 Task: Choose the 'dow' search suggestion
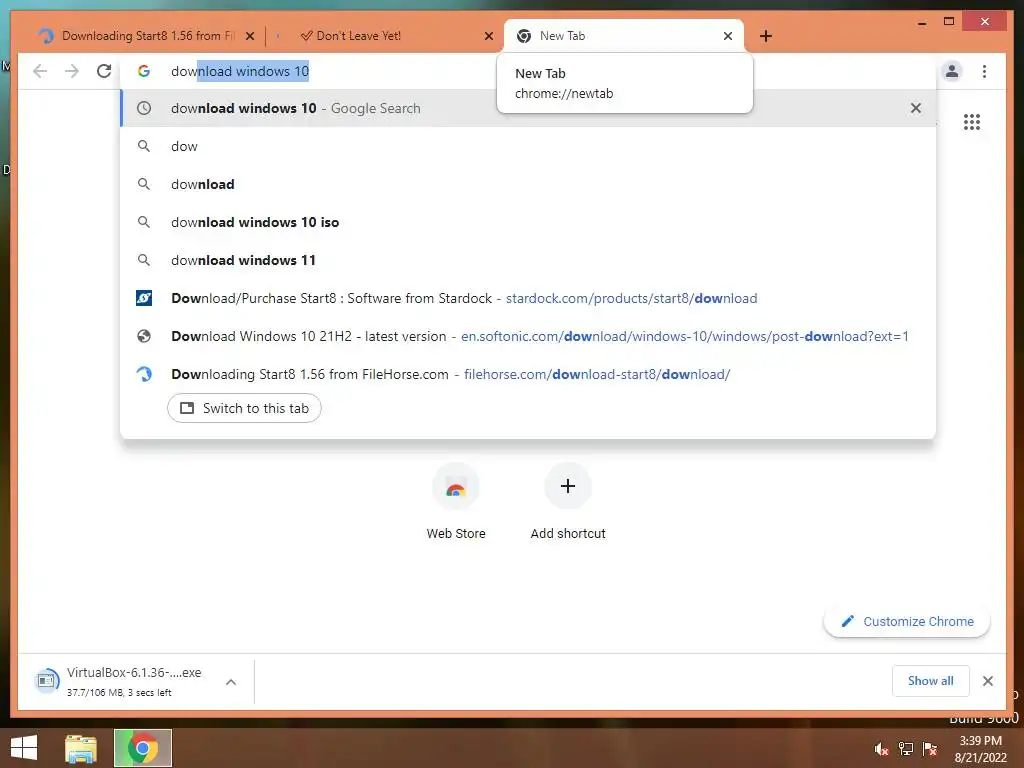pyautogui.click(x=528, y=146)
